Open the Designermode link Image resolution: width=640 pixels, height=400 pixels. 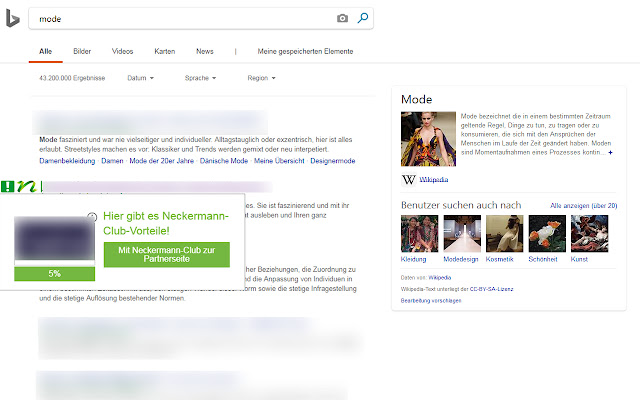click(333, 161)
